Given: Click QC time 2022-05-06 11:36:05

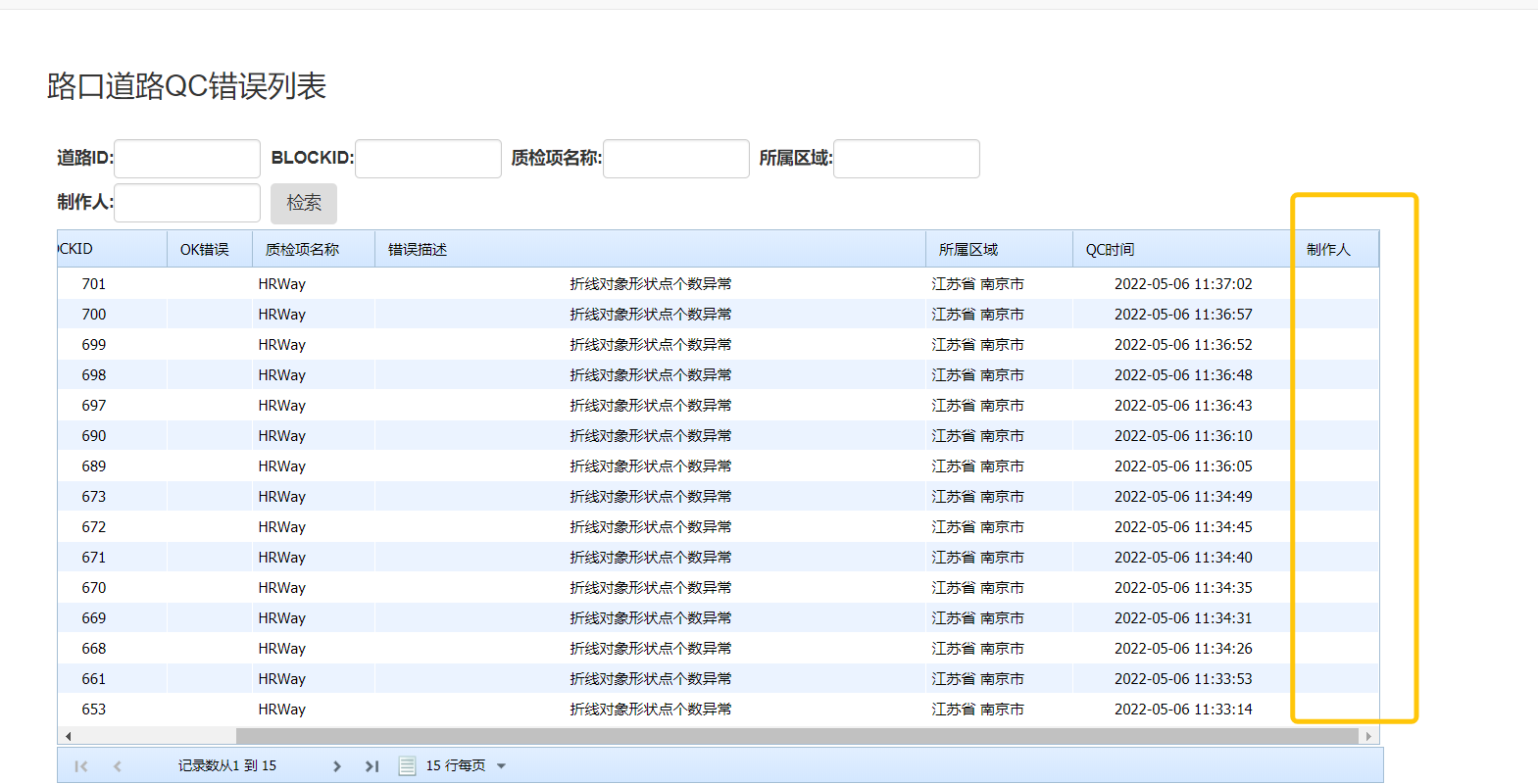Looking at the screenshot, I should coord(1183,466).
